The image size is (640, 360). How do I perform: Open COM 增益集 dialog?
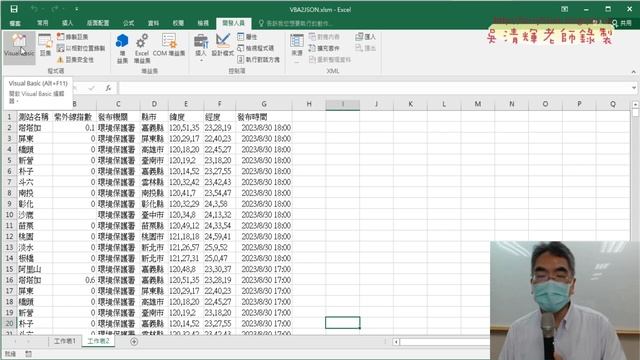coord(169,46)
